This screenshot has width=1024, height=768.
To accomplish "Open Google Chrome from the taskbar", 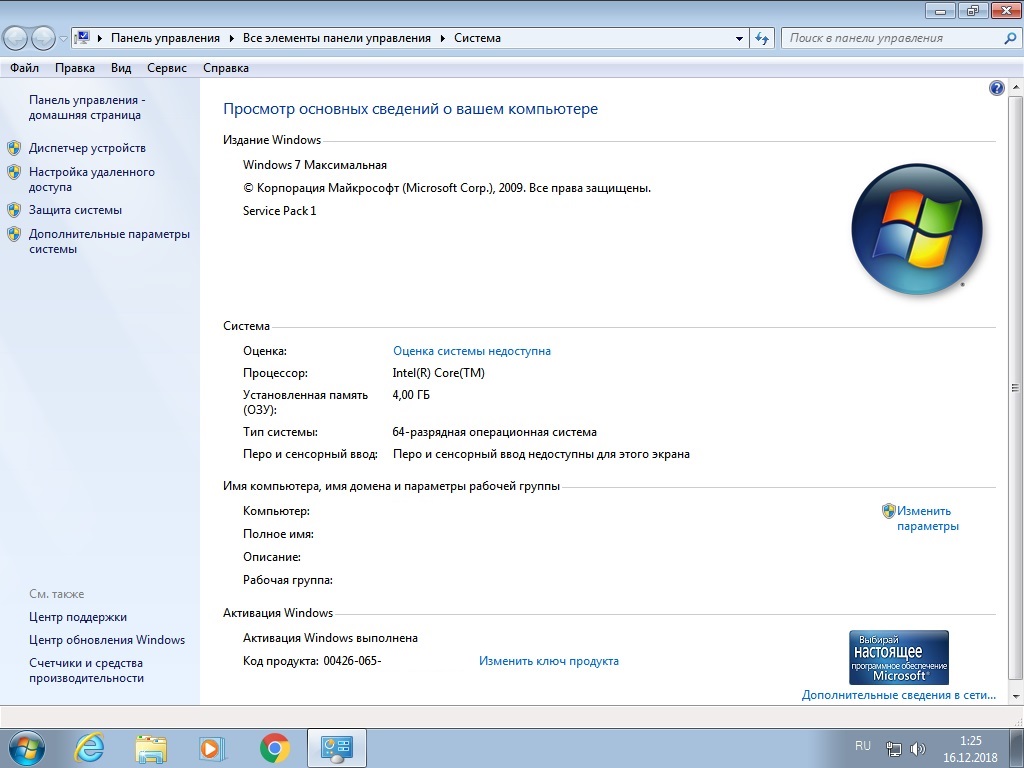I will pos(274,748).
